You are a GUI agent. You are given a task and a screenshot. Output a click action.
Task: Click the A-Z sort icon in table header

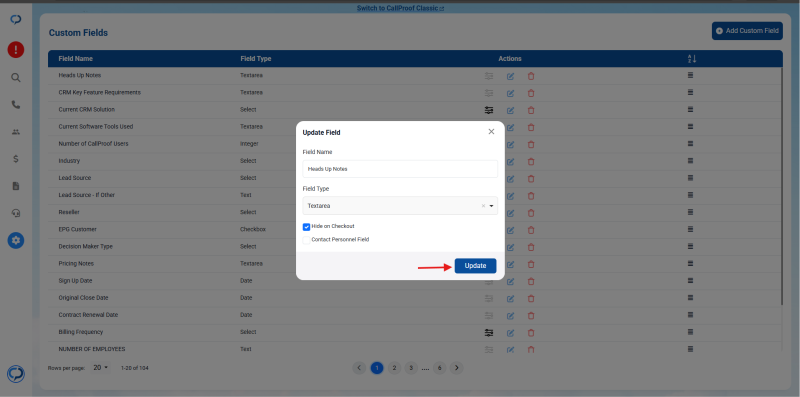[692, 59]
